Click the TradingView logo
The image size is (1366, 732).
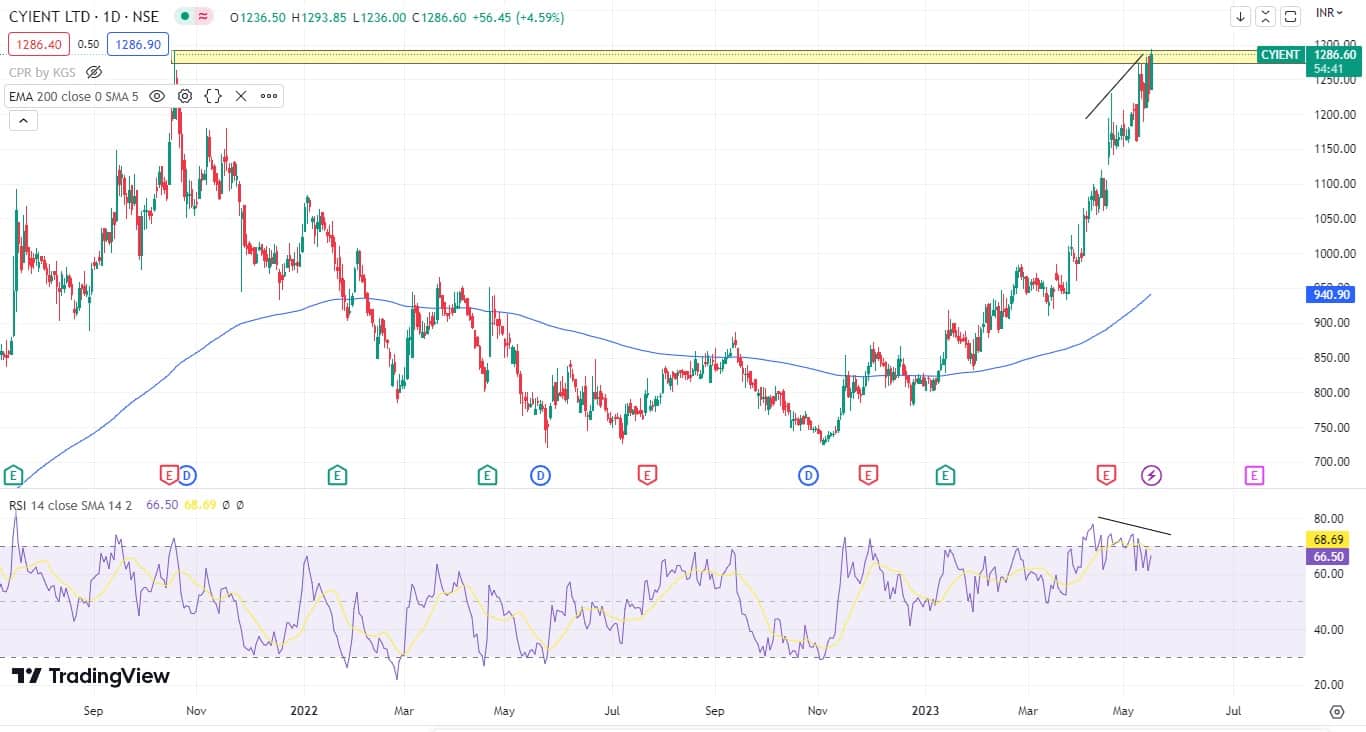pyautogui.click(x=91, y=676)
